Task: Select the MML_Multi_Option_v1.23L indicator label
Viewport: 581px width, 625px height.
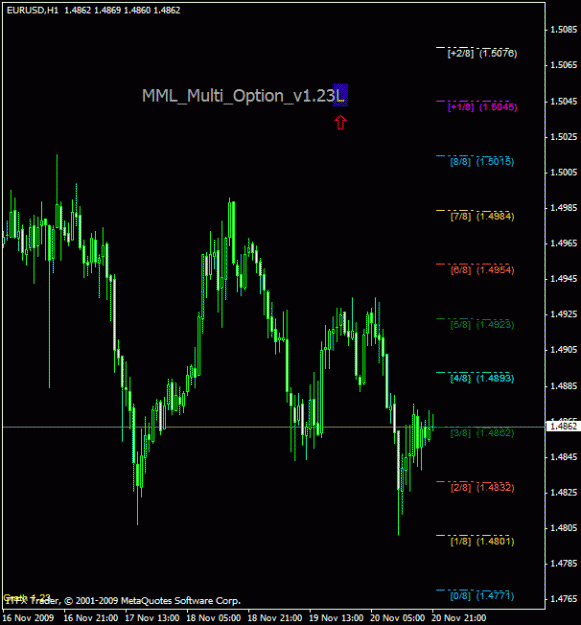Action: tap(245, 96)
